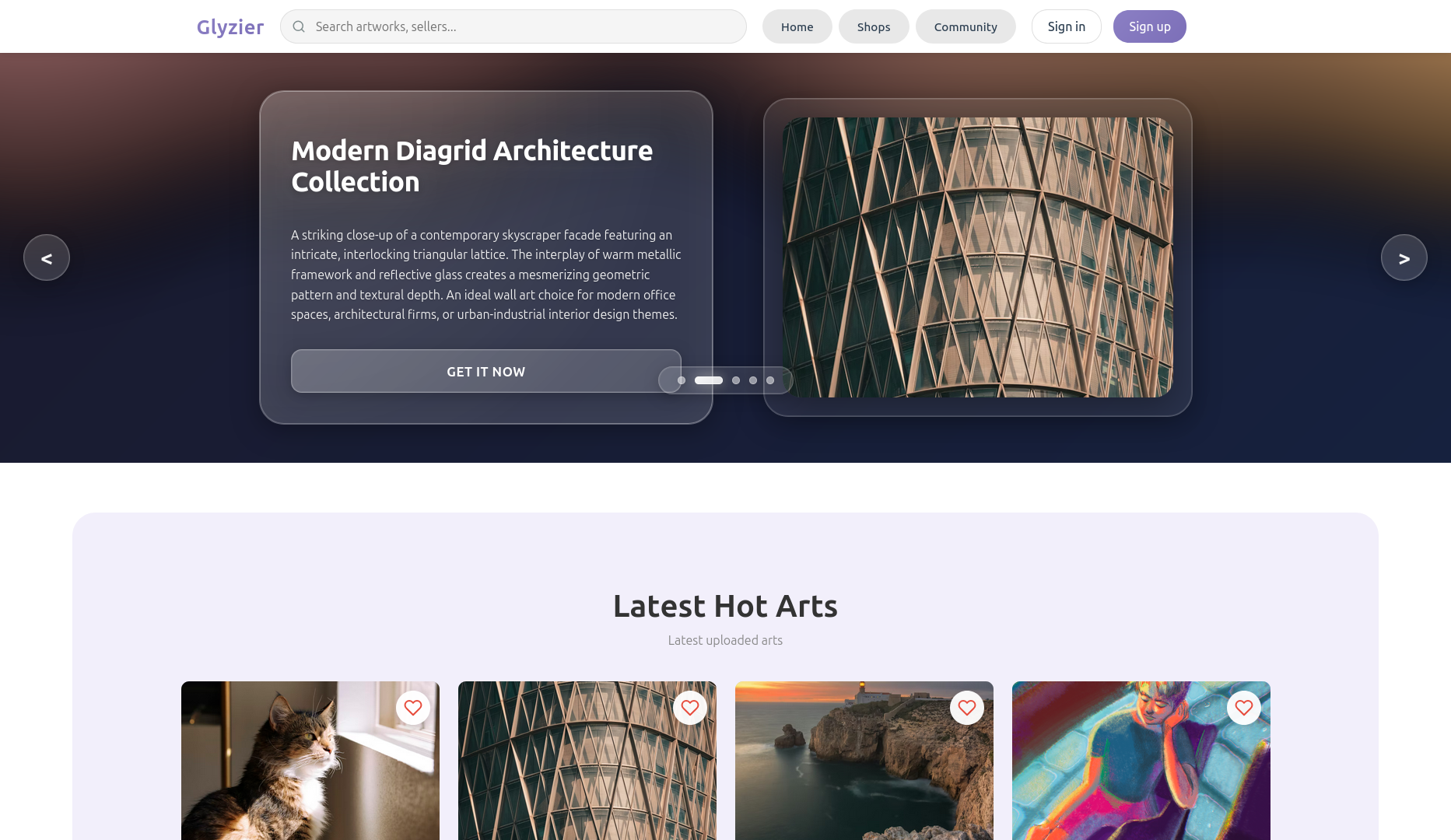This screenshot has width=1451, height=840.
Task: Favorite the colorful illustrated person artwork
Action: (1244, 708)
